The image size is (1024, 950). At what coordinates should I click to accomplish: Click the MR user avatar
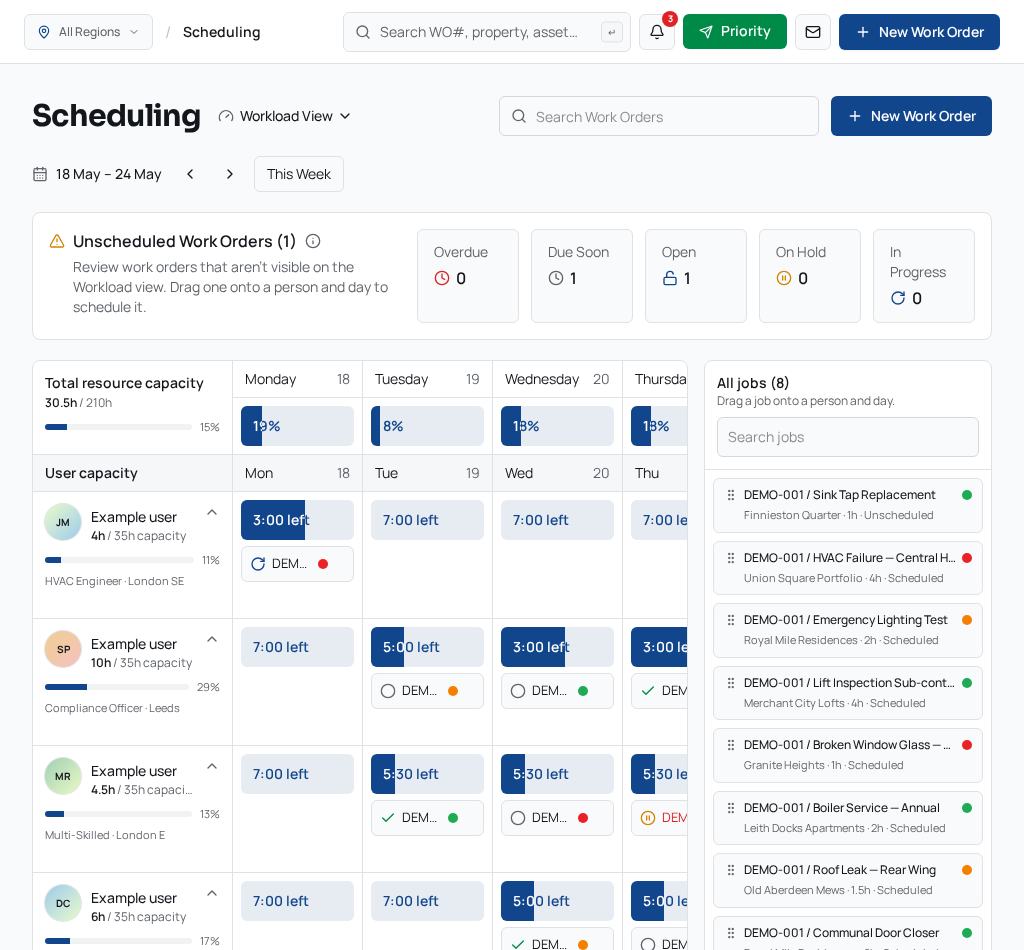tap(63, 776)
